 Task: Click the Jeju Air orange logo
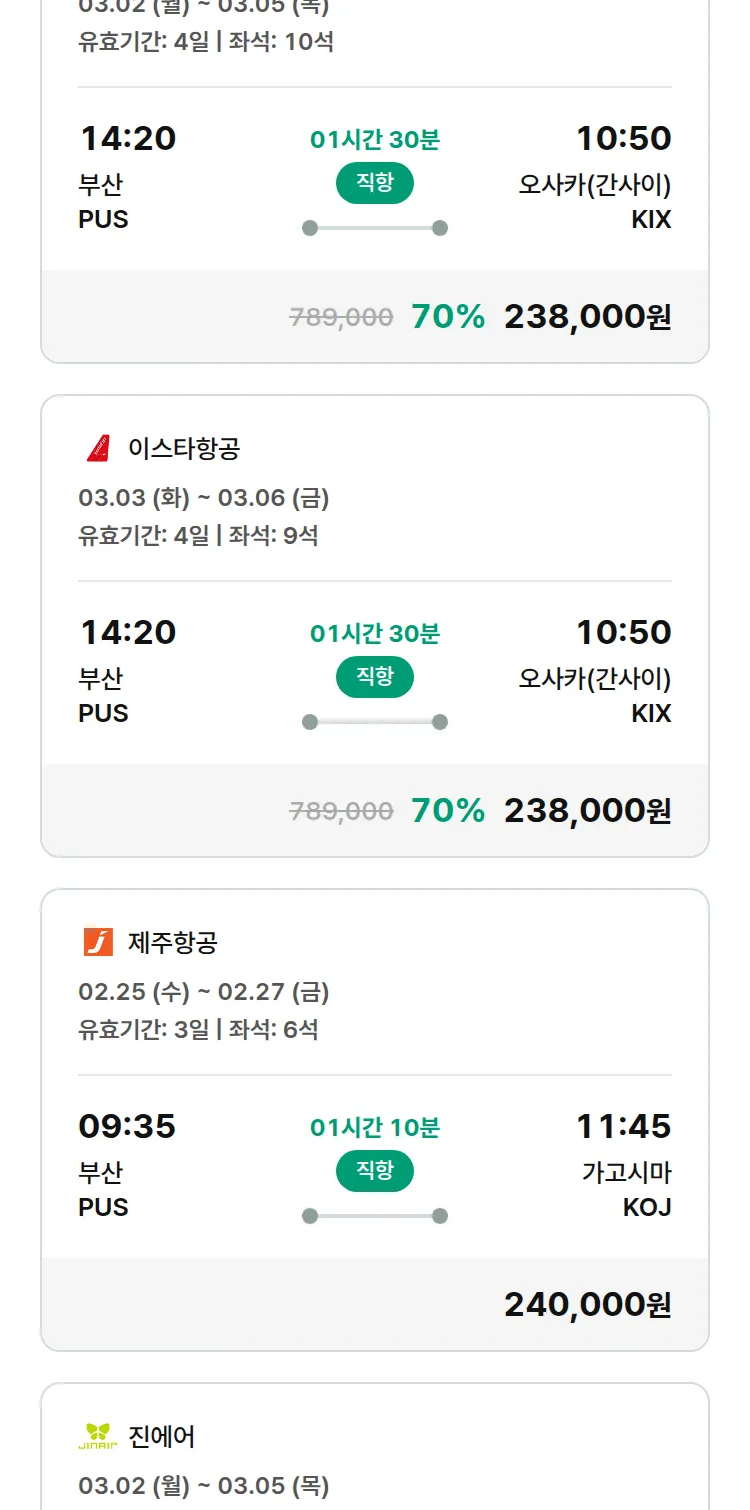98,942
